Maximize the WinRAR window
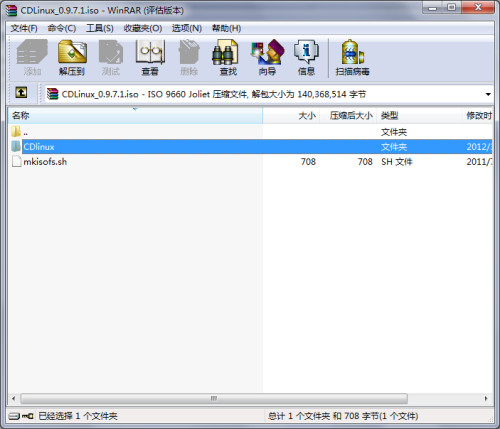This screenshot has width=500, height=429. [x=452, y=7]
